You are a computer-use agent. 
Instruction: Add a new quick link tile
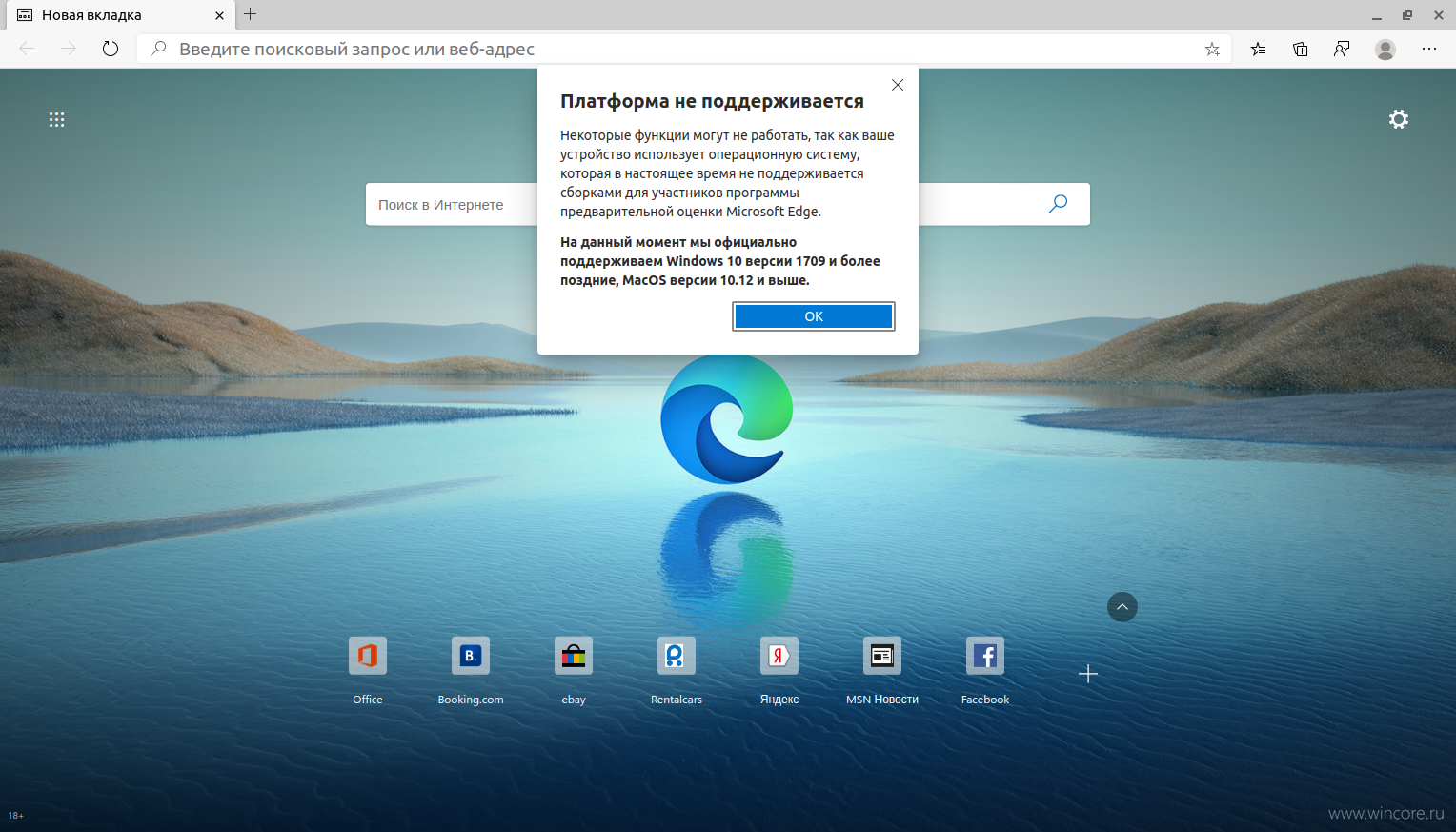click(1088, 674)
